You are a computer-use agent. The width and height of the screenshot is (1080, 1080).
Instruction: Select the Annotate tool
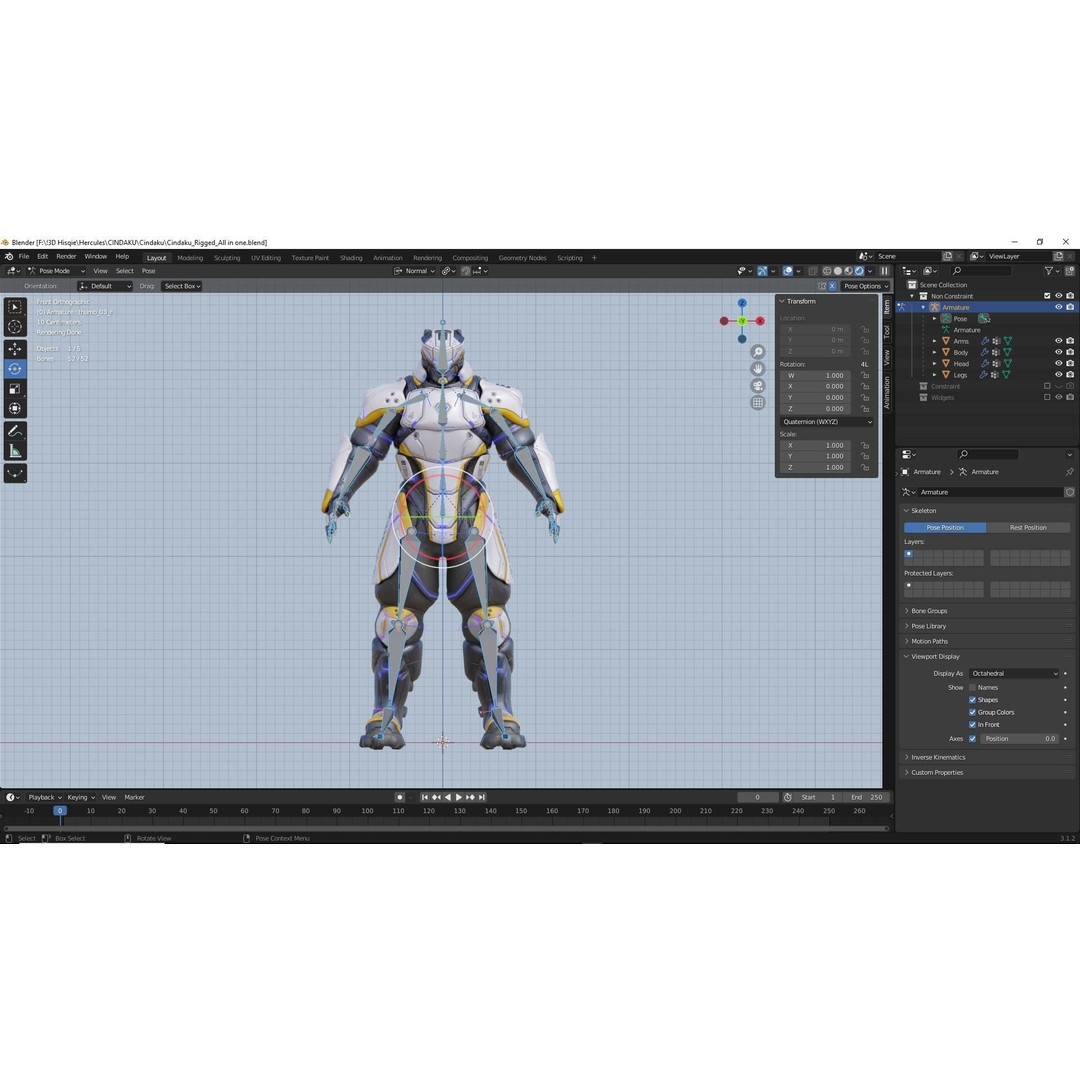[x=14, y=431]
